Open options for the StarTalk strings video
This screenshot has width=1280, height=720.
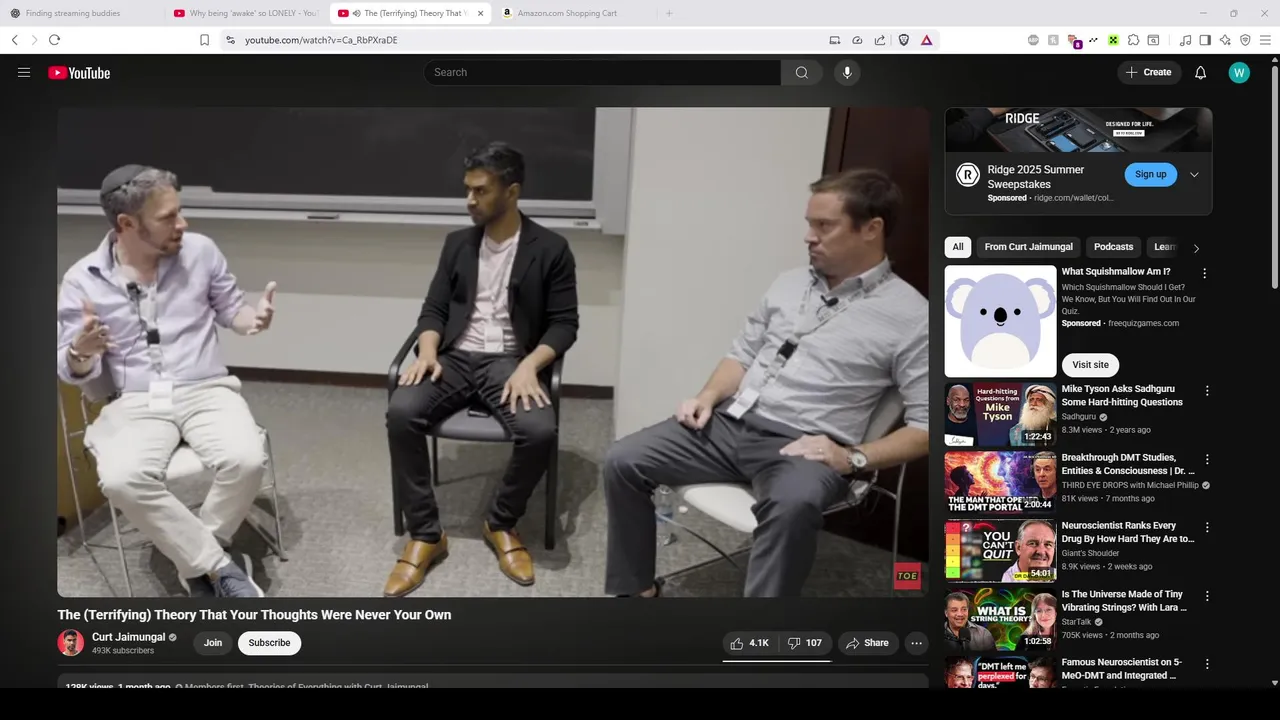pyautogui.click(x=1207, y=595)
